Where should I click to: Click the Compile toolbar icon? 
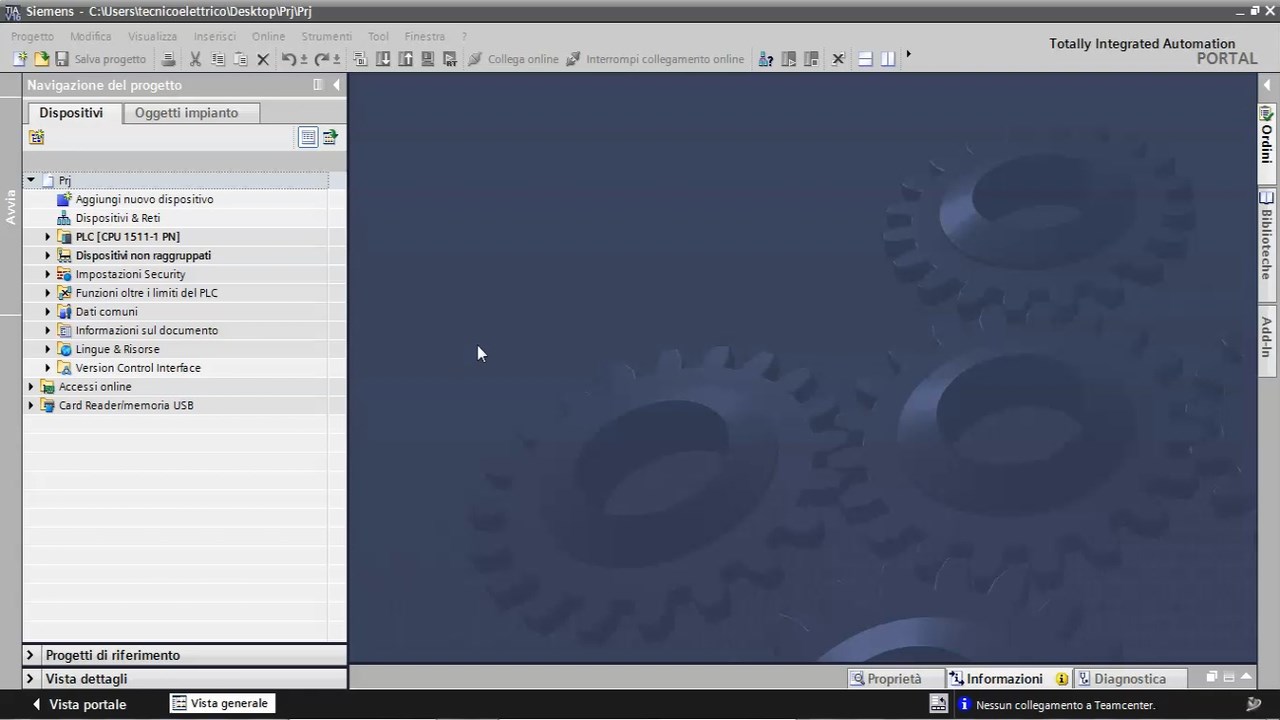pyautogui.click(x=361, y=59)
